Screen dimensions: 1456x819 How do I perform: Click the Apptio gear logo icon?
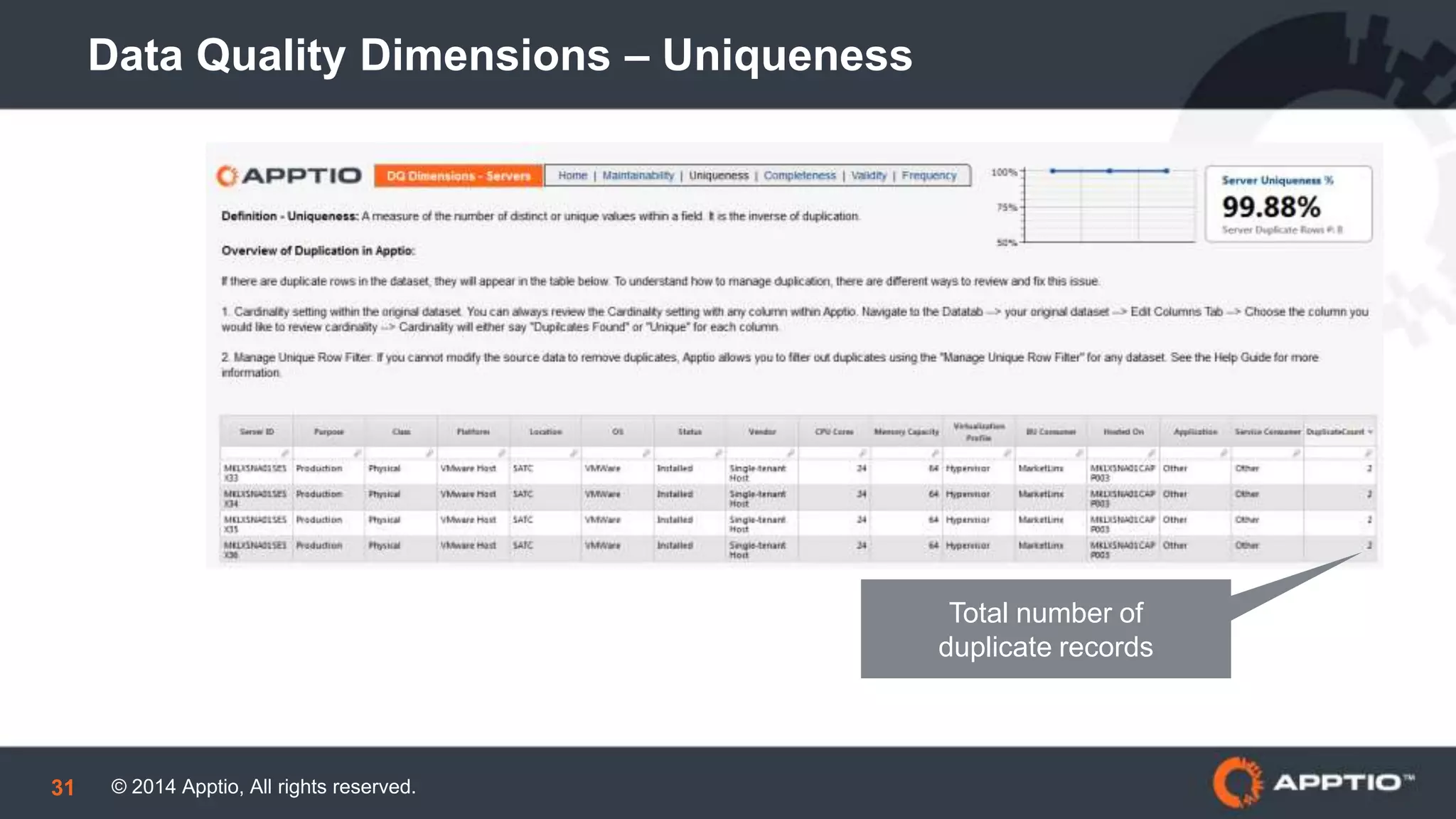click(x=227, y=176)
